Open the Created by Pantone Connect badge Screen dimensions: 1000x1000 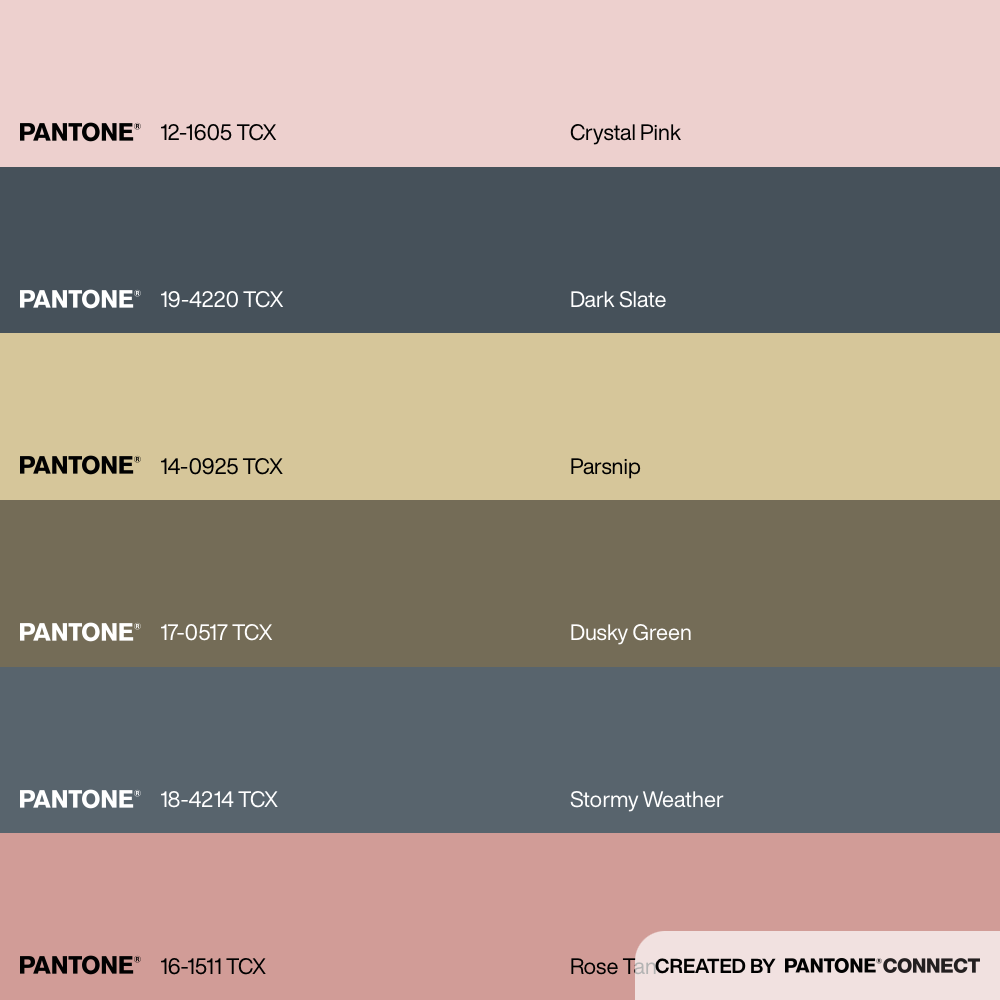pyautogui.click(x=817, y=966)
